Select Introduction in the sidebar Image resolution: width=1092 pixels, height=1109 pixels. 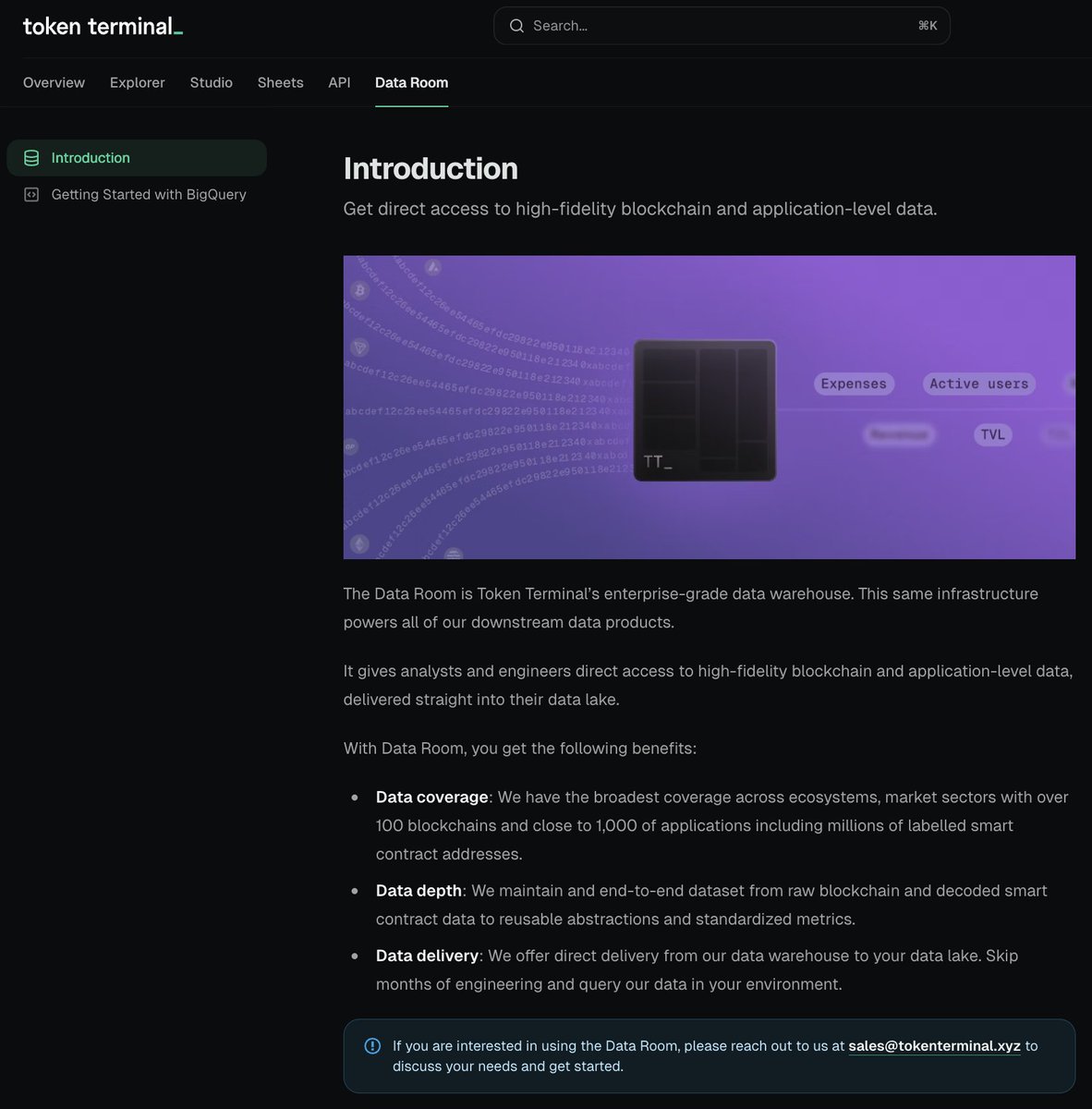(x=137, y=158)
